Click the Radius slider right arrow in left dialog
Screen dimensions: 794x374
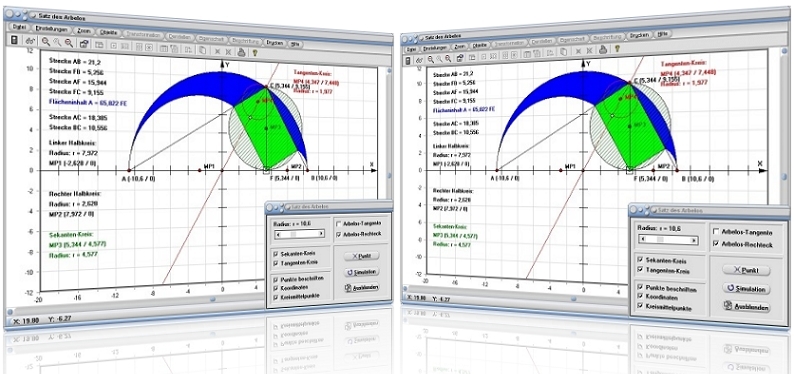click(321, 234)
